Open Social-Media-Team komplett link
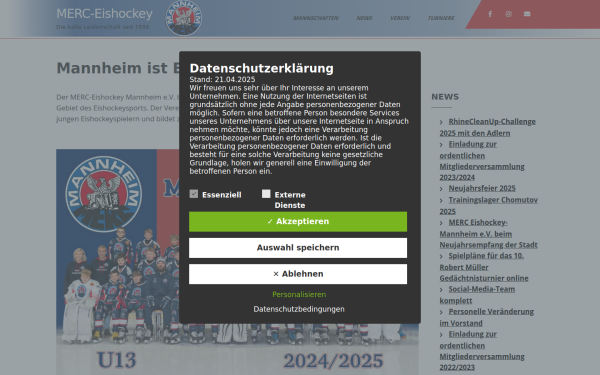 pos(477,295)
